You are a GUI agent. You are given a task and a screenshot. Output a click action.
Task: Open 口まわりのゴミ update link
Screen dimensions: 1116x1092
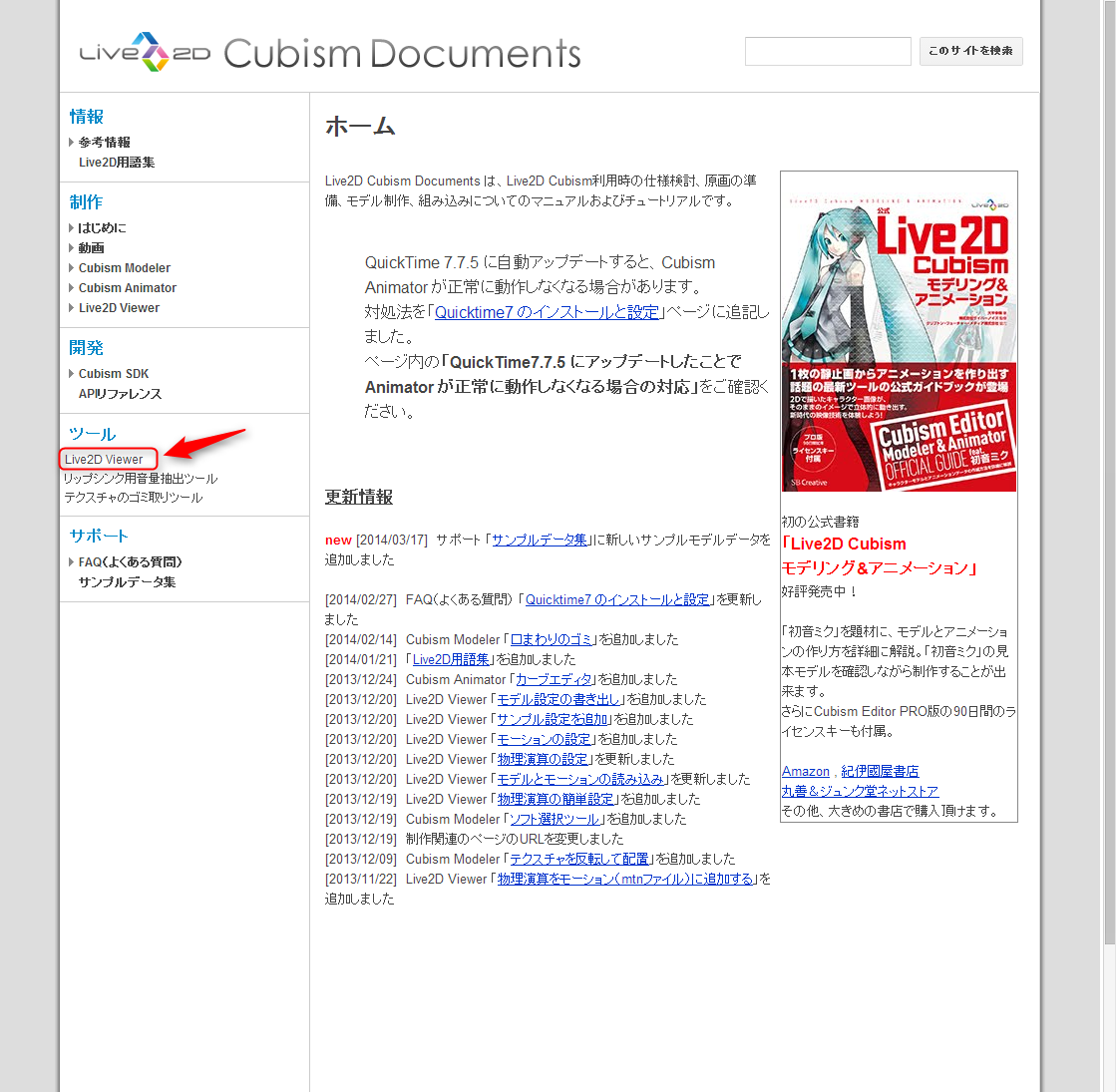(551, 639)
